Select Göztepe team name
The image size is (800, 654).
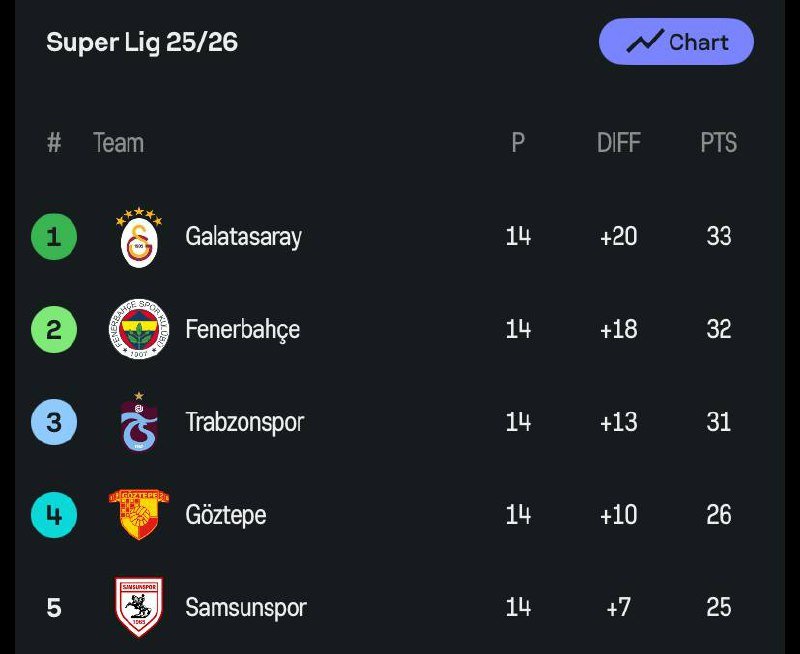[226, 515]
